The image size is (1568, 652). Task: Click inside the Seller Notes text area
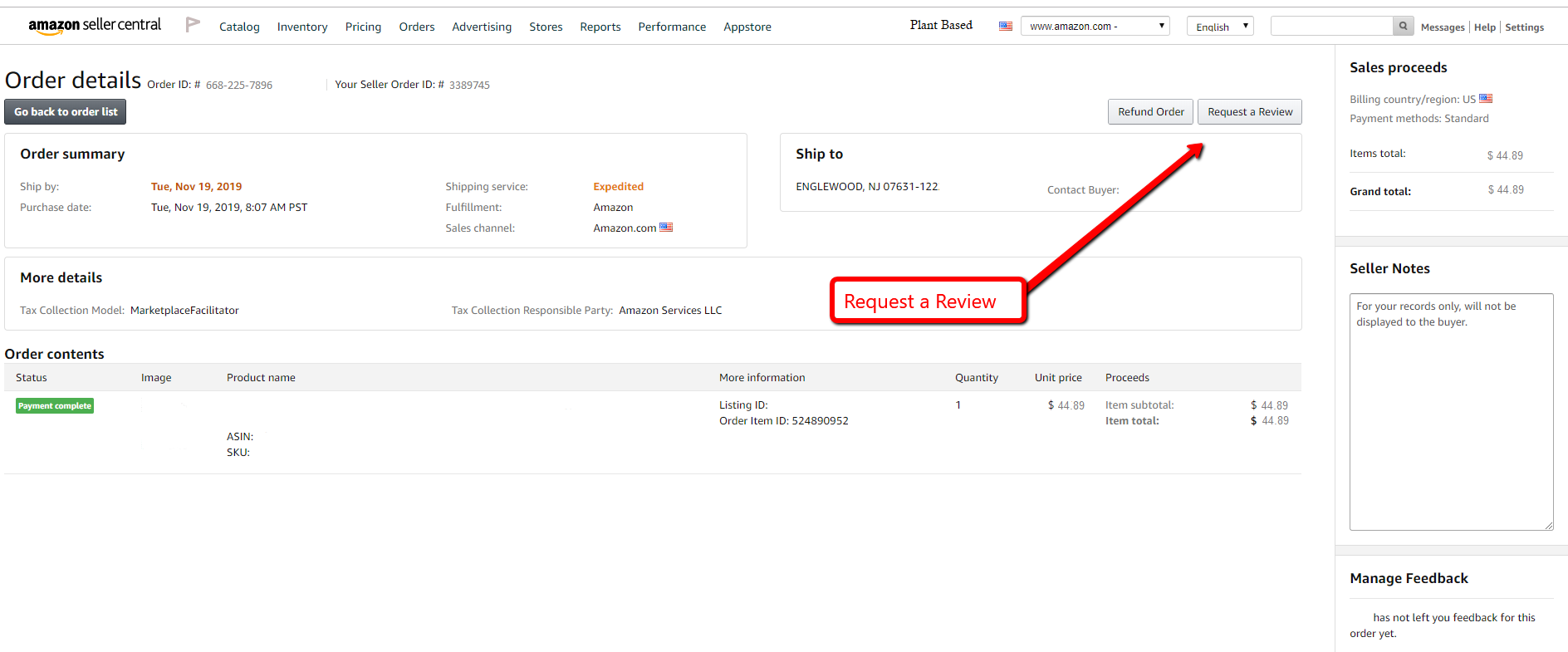[x=1451, y=412]
